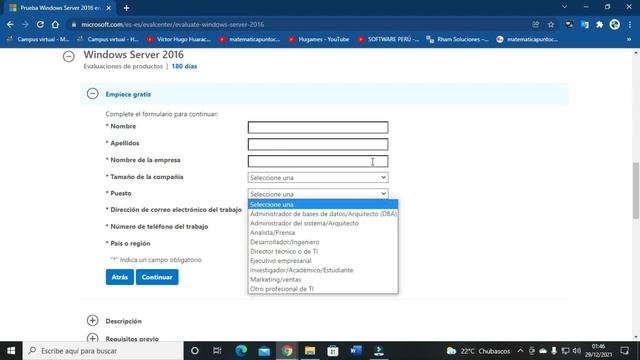Choose Director técnico o de TI option

point(323,251)
